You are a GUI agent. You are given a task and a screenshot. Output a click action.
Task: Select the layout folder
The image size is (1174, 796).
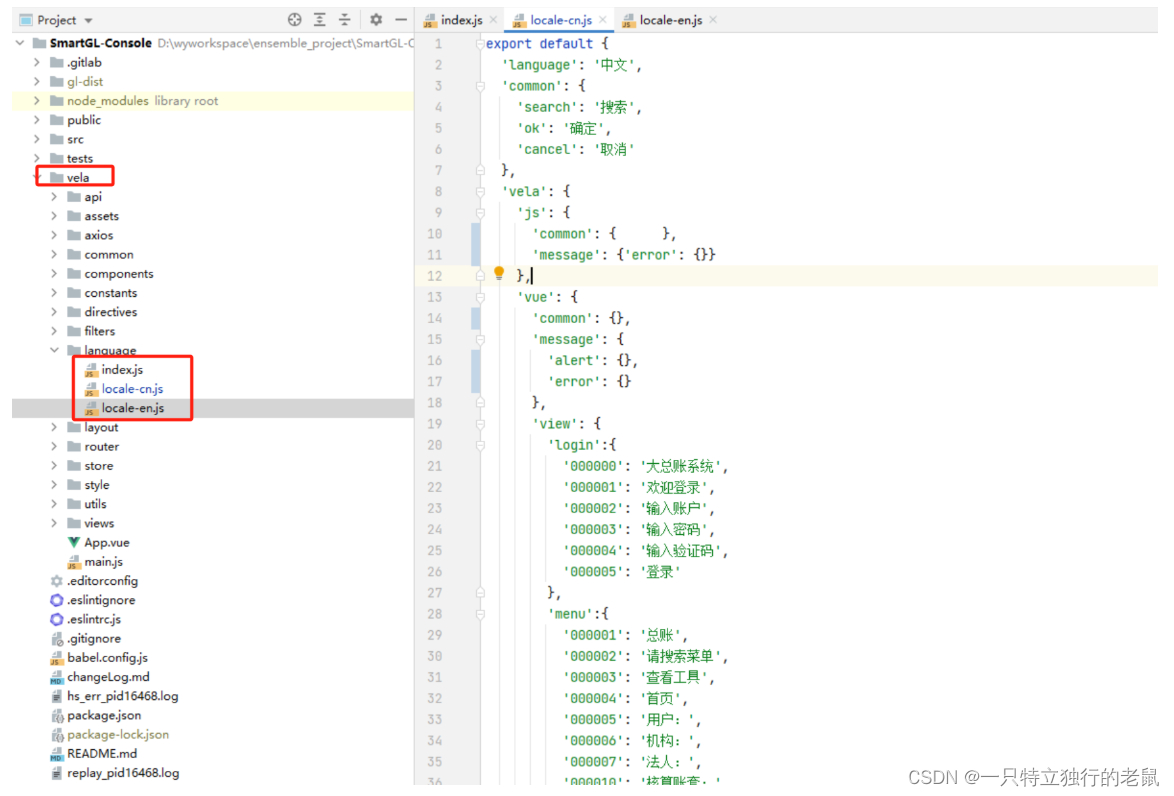(x=101, y=428)
